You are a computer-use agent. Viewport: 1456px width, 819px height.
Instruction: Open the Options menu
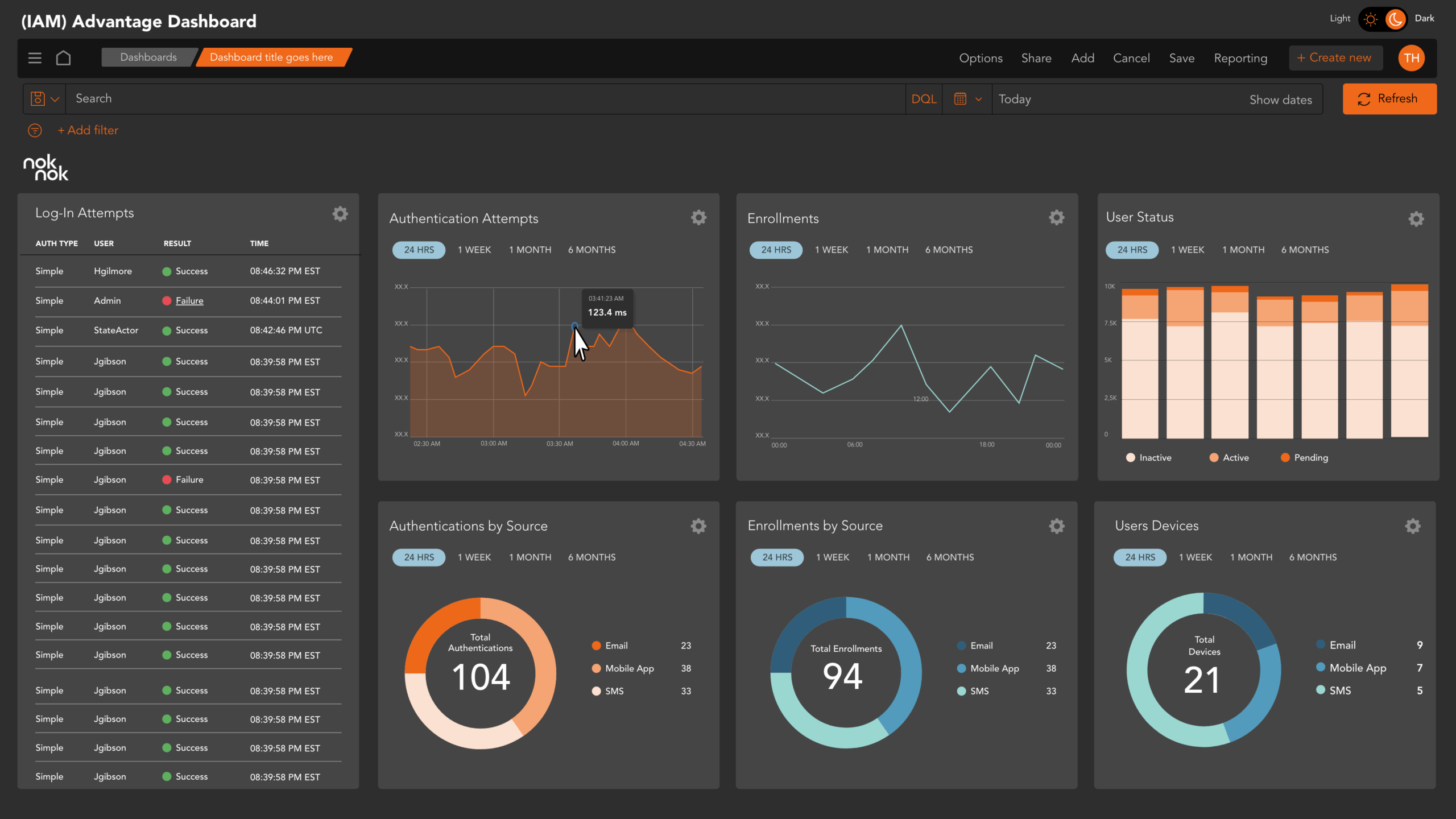pyautogui.click(x=981, y=58)
